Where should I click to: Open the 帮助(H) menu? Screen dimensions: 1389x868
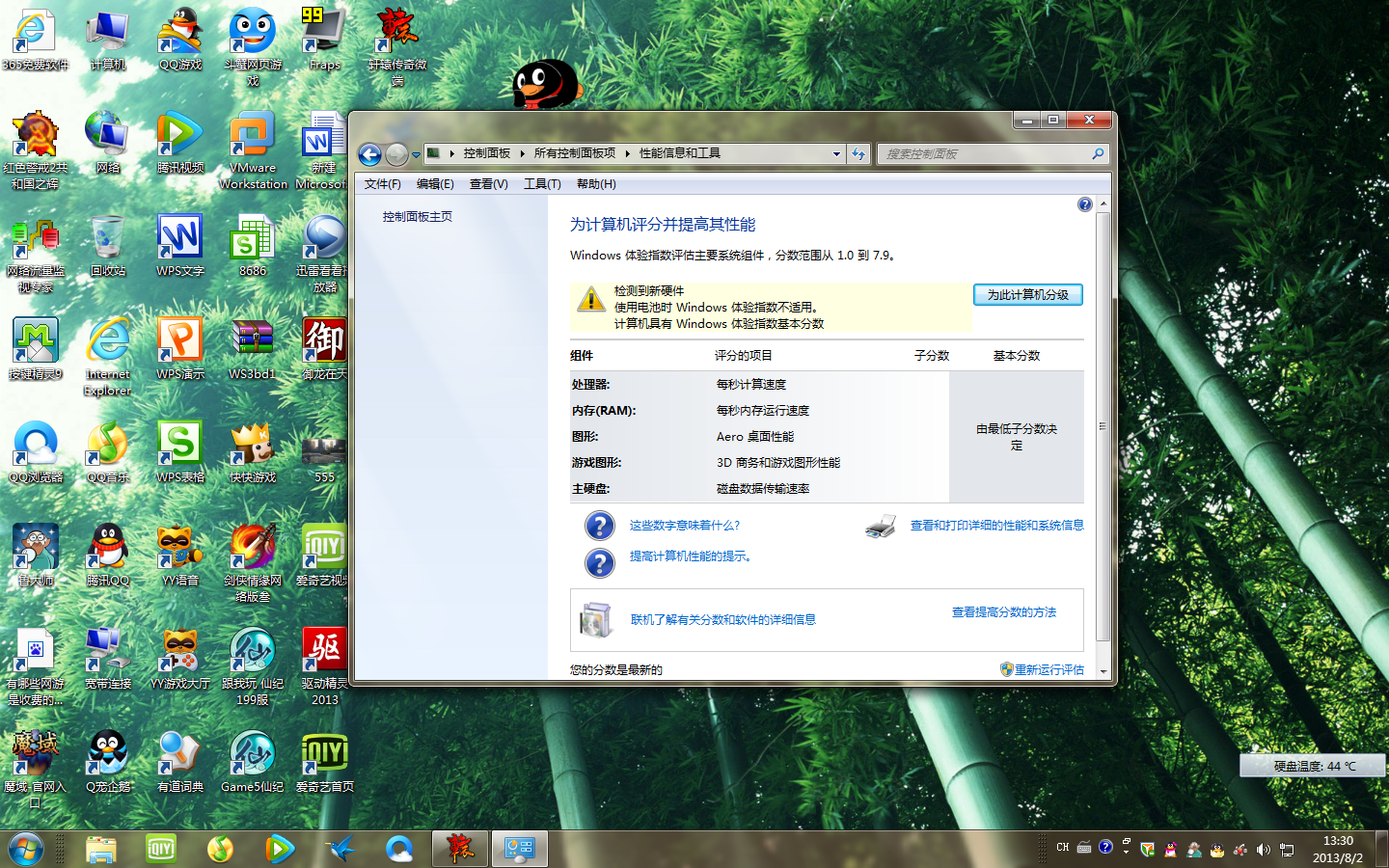coord(596,184)
